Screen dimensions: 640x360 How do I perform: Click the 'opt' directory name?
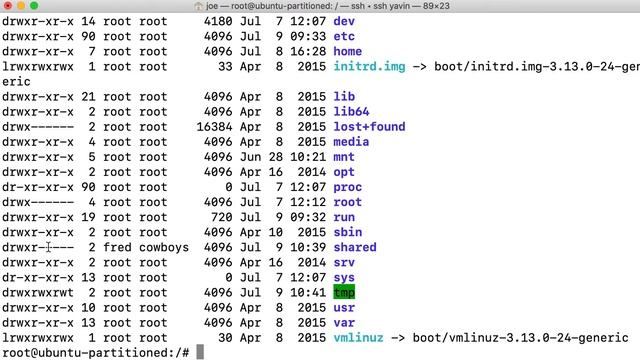(x=344, y=172)
